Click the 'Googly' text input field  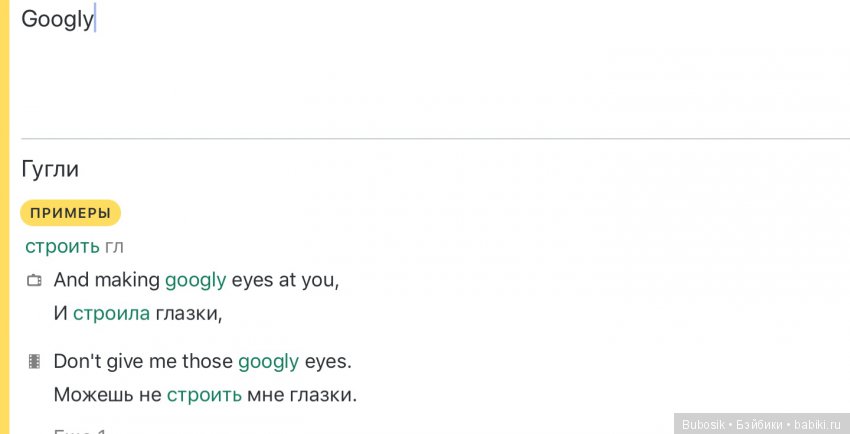[57, 19]
